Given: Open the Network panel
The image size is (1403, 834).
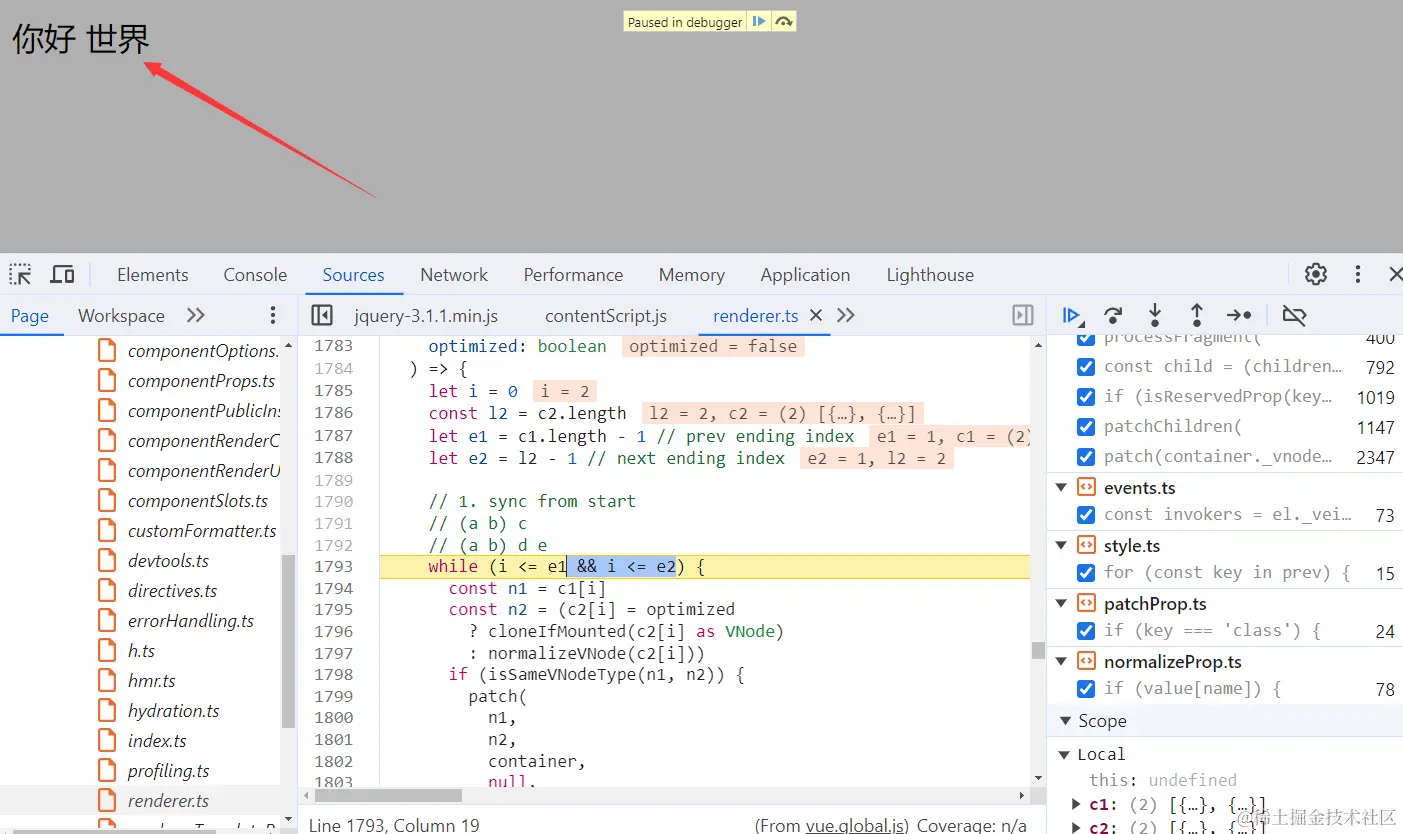Looking at the screenshot, I should pos(454,274).
